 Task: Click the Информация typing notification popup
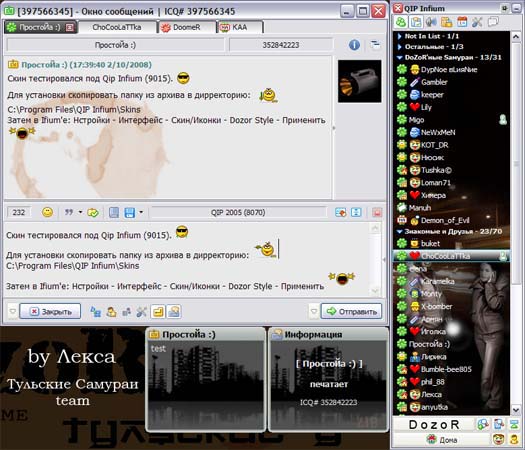pyautogui.click(x=328, y=379)
